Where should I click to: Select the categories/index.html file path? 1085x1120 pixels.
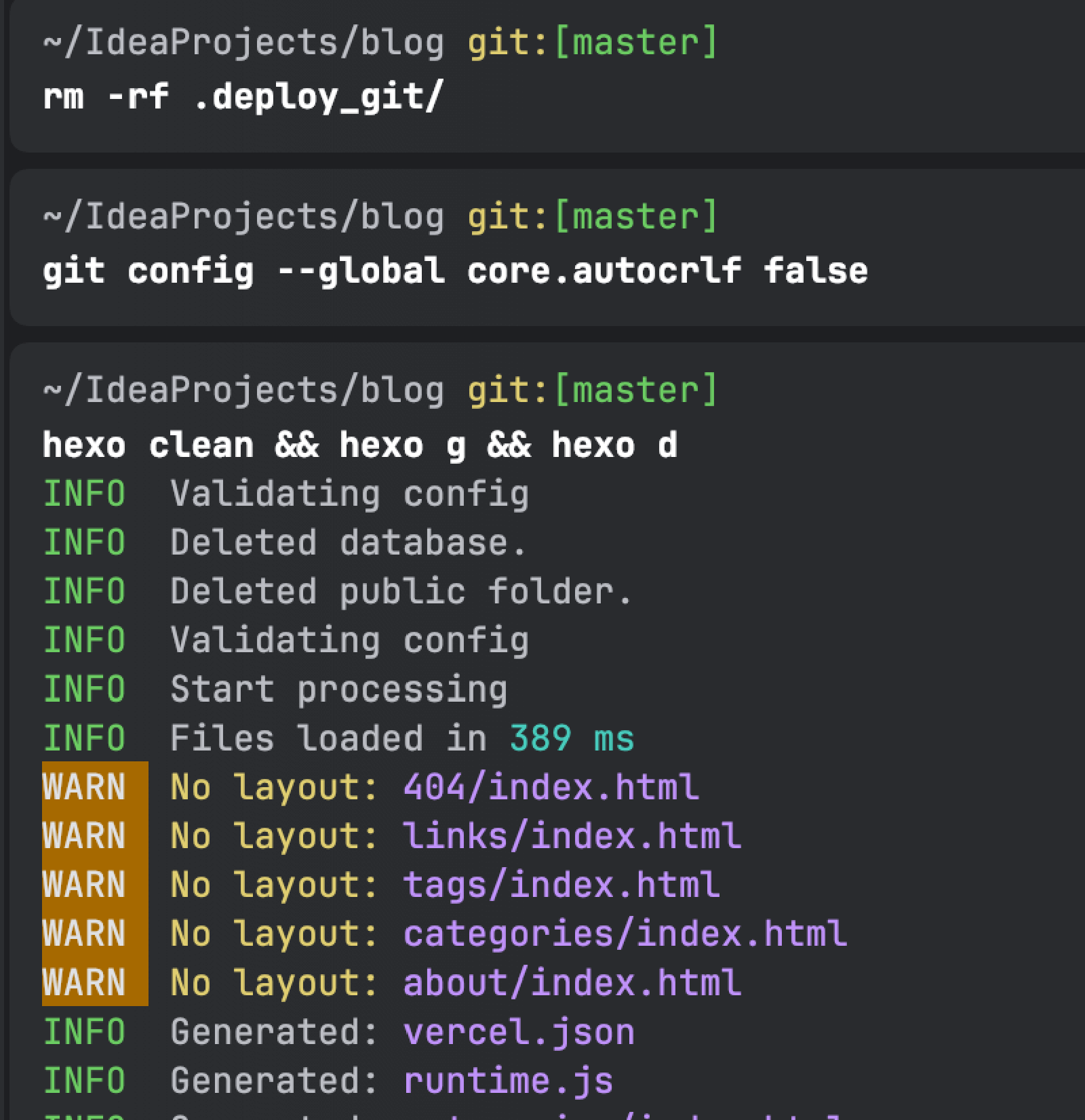tap(625, 934)
